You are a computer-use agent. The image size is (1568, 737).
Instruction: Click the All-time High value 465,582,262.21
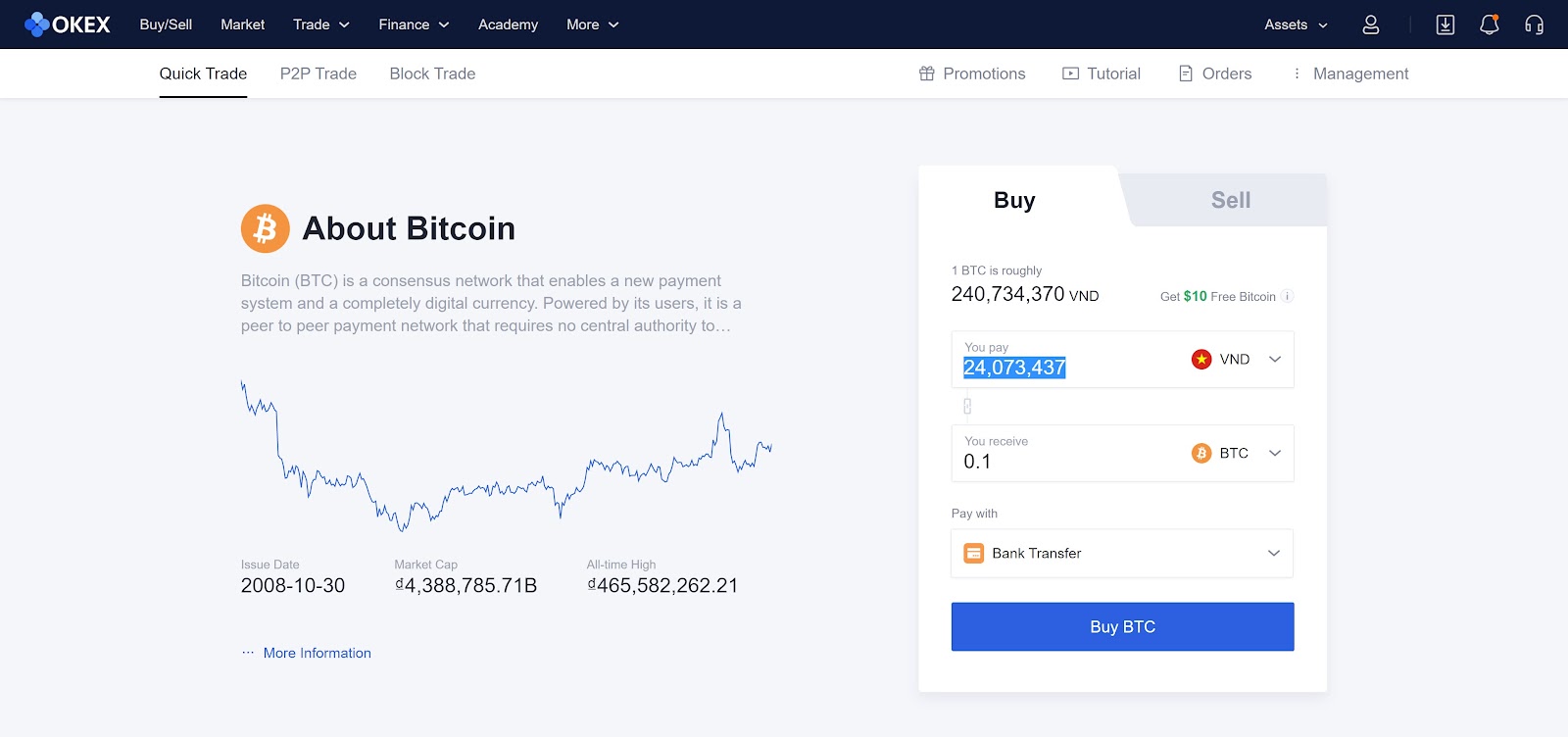(662, 585)
